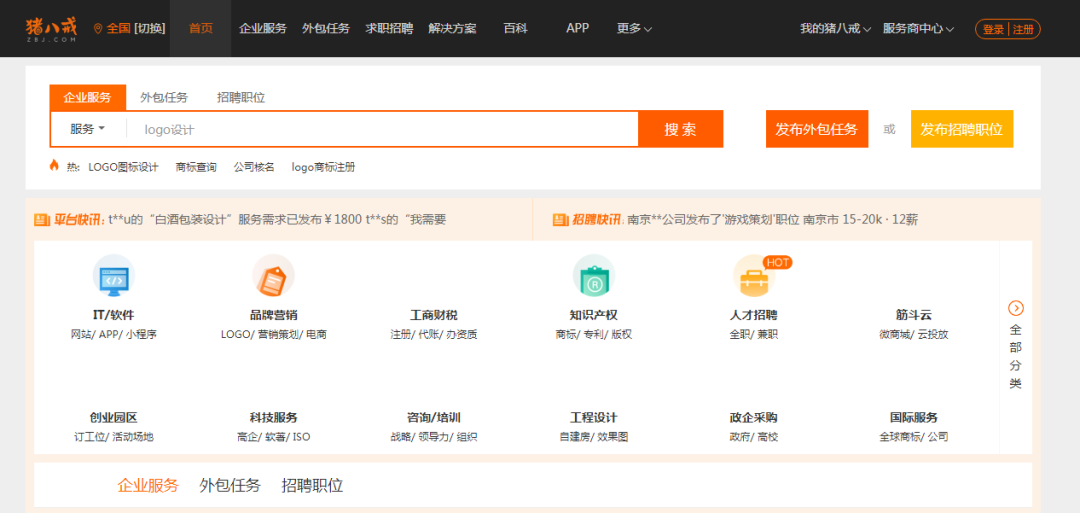Click the 招聘快讯 news icon
The image size is (1080, 513).
click(560, 220)
